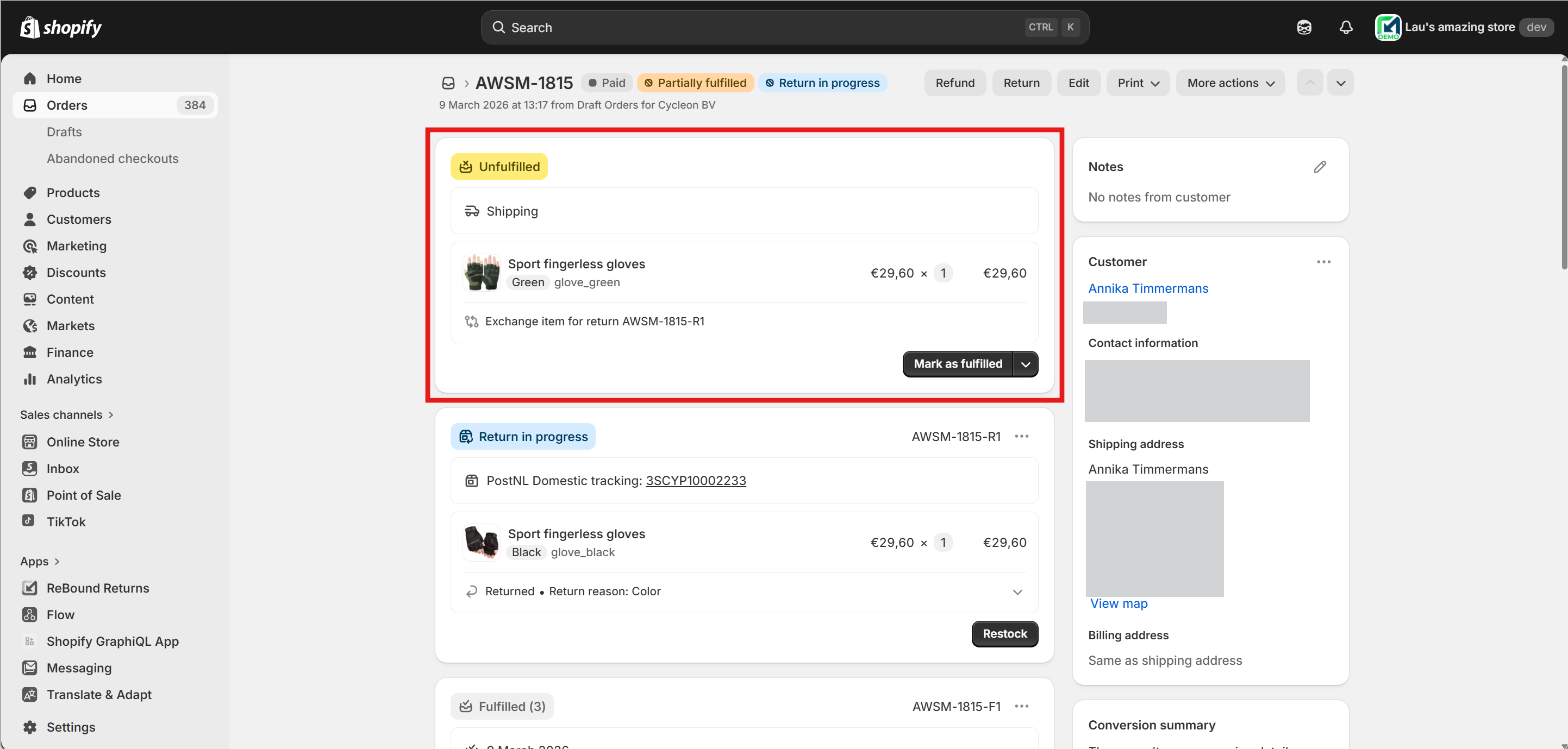Edit notes with the pencil icon

point(1319,167)
